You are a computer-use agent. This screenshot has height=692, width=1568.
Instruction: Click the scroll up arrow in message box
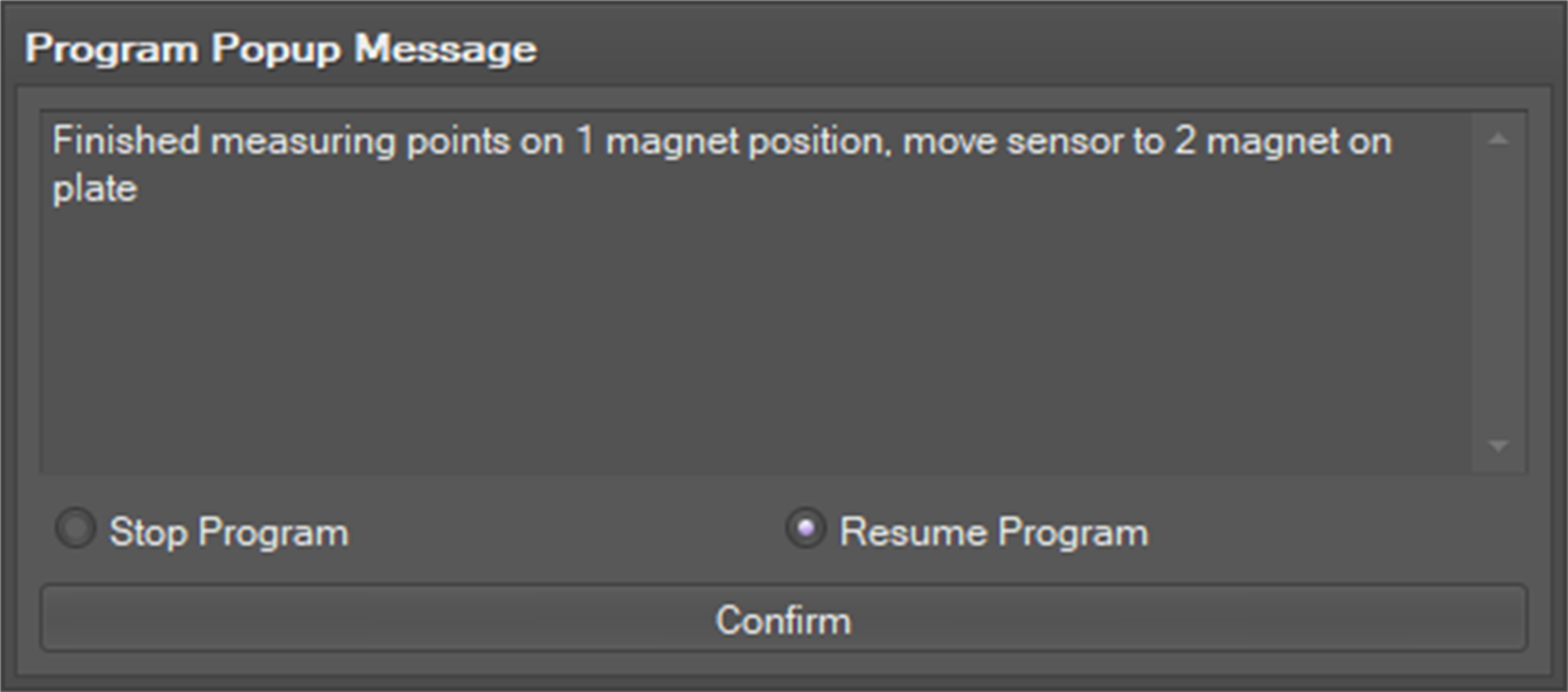point(1498,140)
